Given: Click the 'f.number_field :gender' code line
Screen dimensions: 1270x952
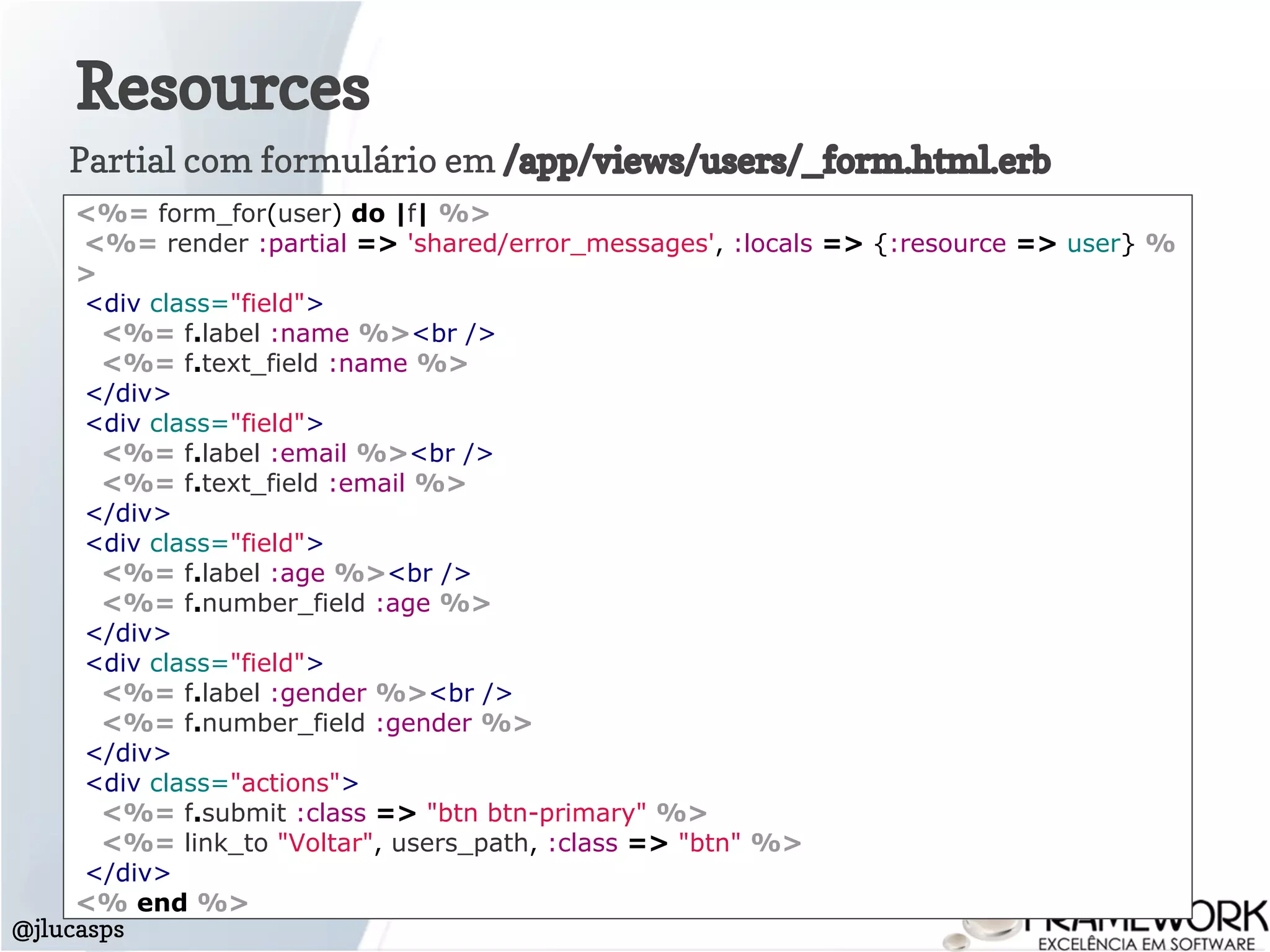Looking at the screenshot, I should [317, 723].
